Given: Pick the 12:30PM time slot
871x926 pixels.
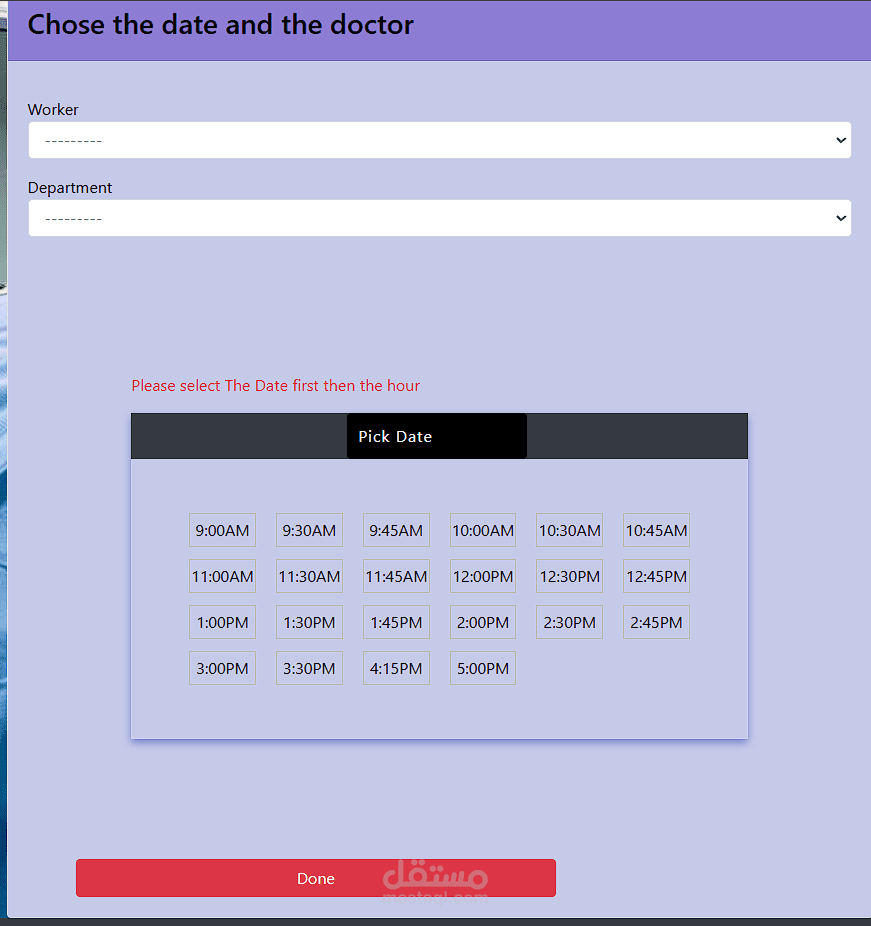Looking at the screenshot, I should coord(570,576).
